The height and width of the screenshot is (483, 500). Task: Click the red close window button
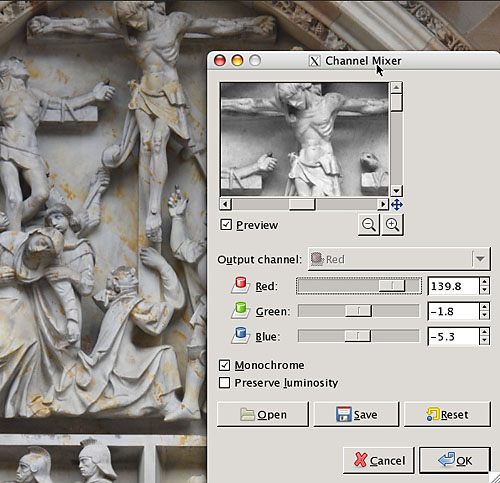tap(220, 61)
